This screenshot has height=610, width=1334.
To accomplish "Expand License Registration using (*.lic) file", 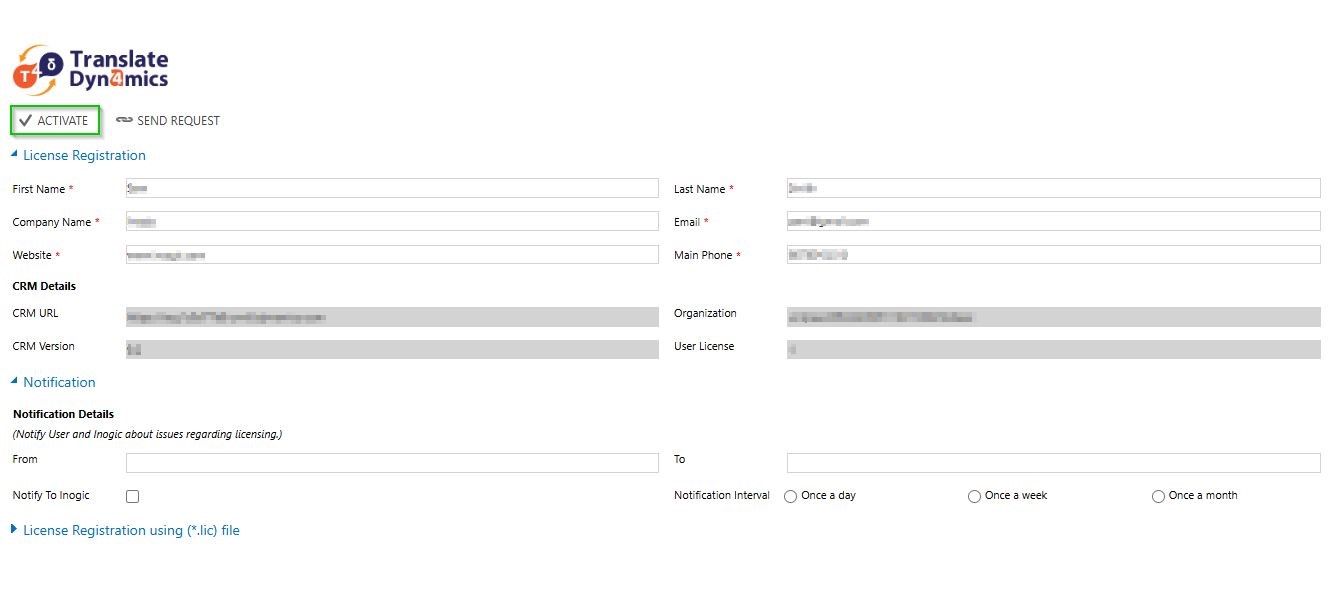I will [x=14, y=530].
